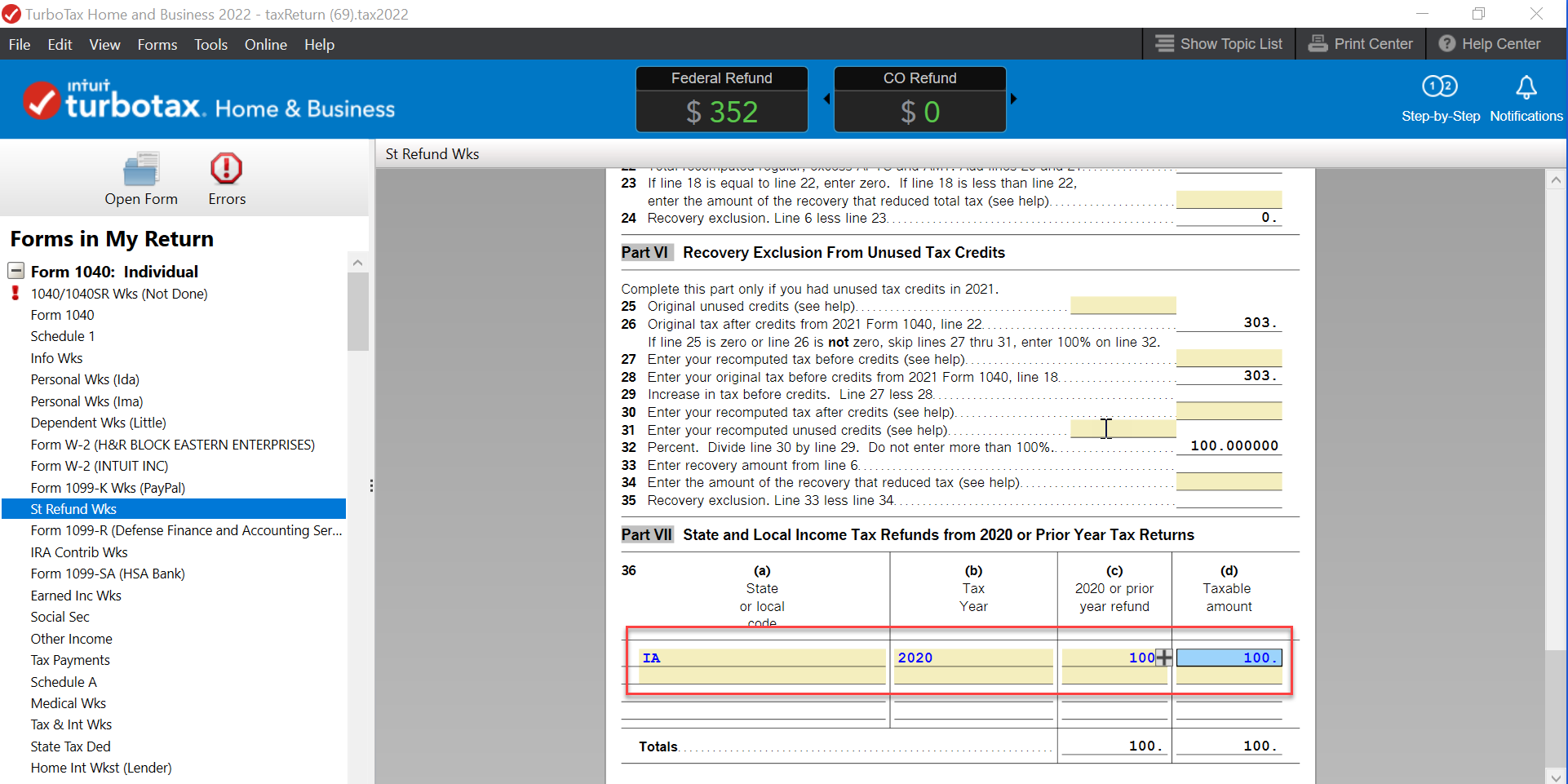Open Info Wks form

pos(56,358)
